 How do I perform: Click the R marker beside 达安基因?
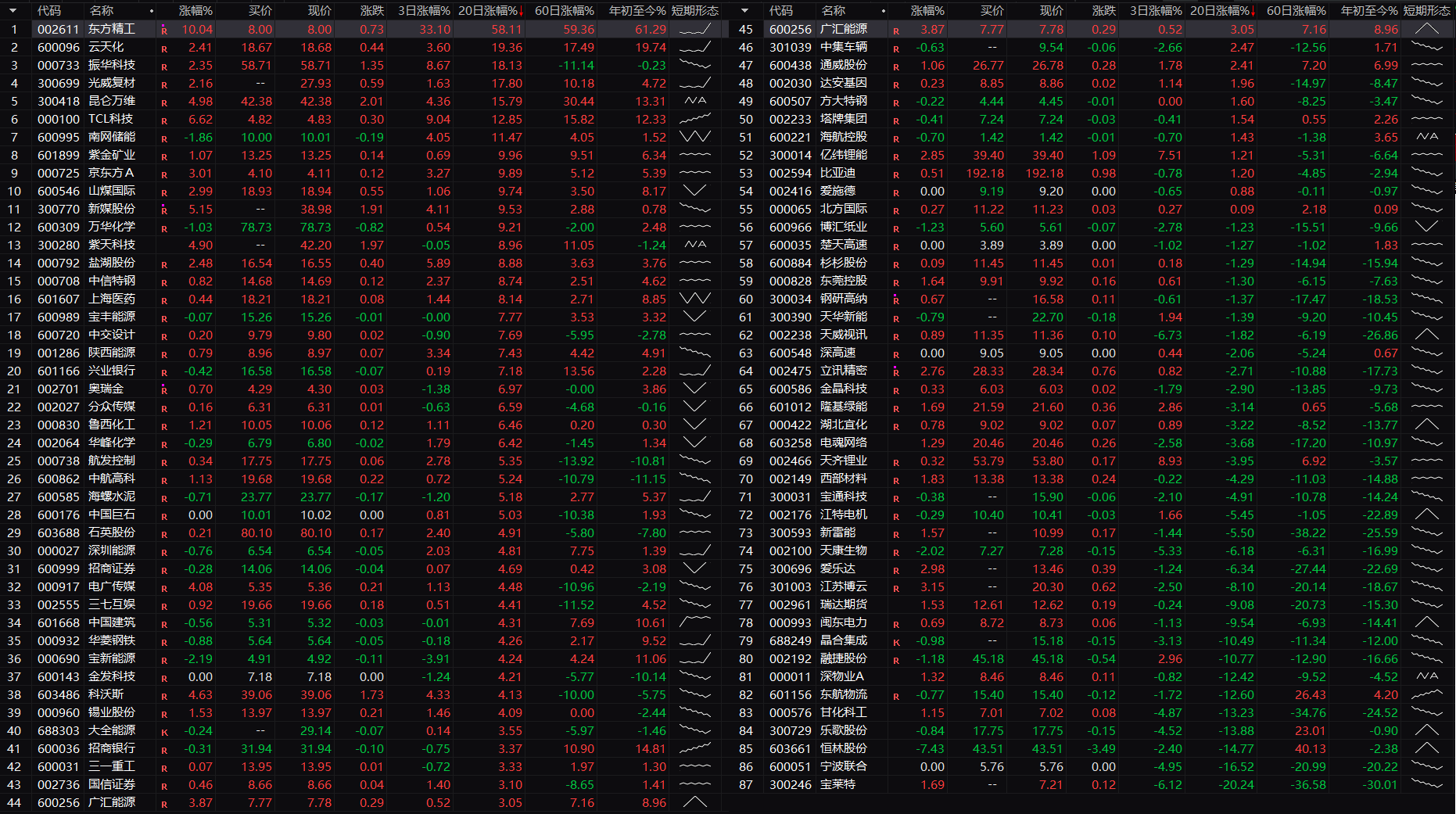(x=896, y=84)
